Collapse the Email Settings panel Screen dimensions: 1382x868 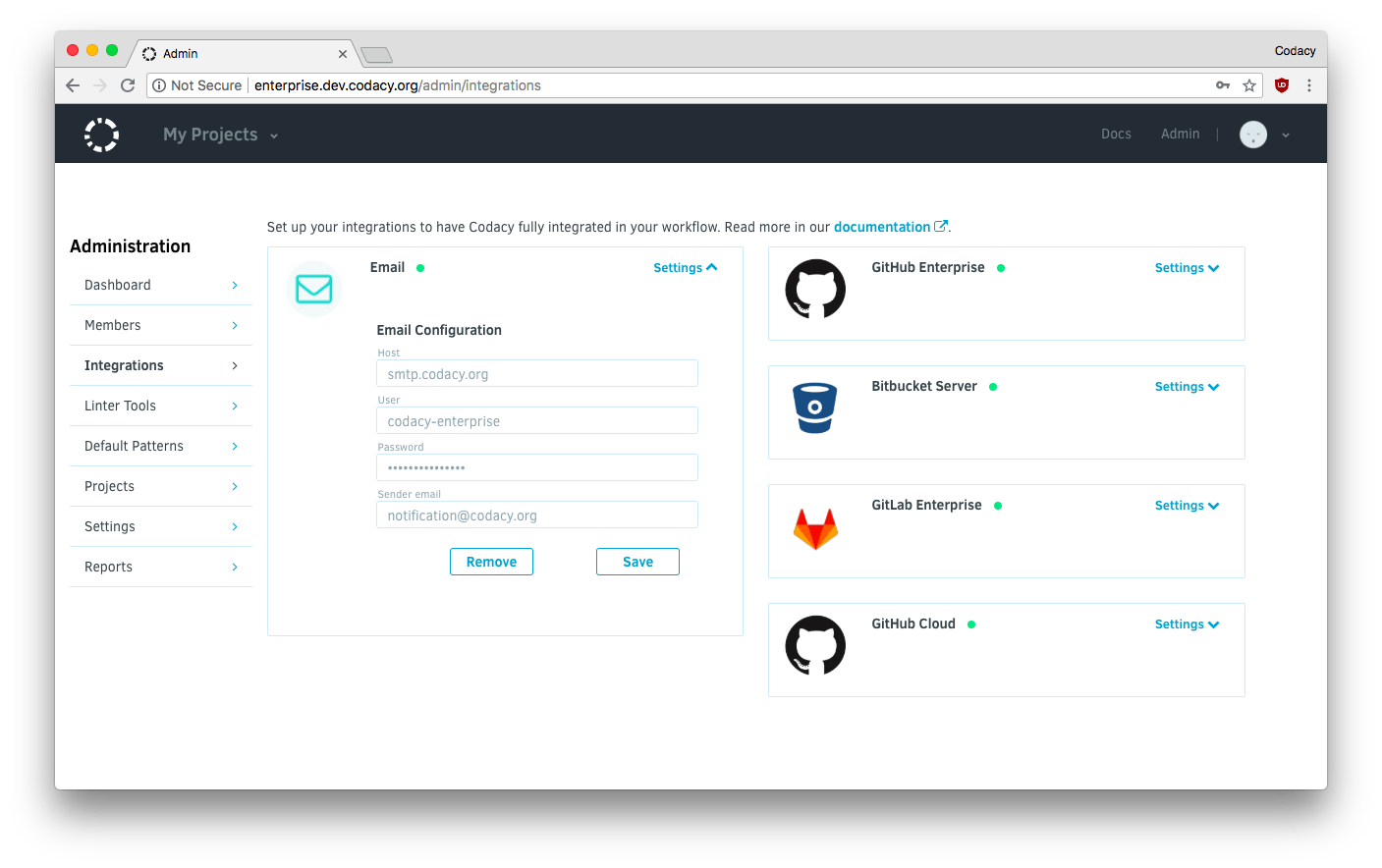pyautogui.click(x=686, y=268)
